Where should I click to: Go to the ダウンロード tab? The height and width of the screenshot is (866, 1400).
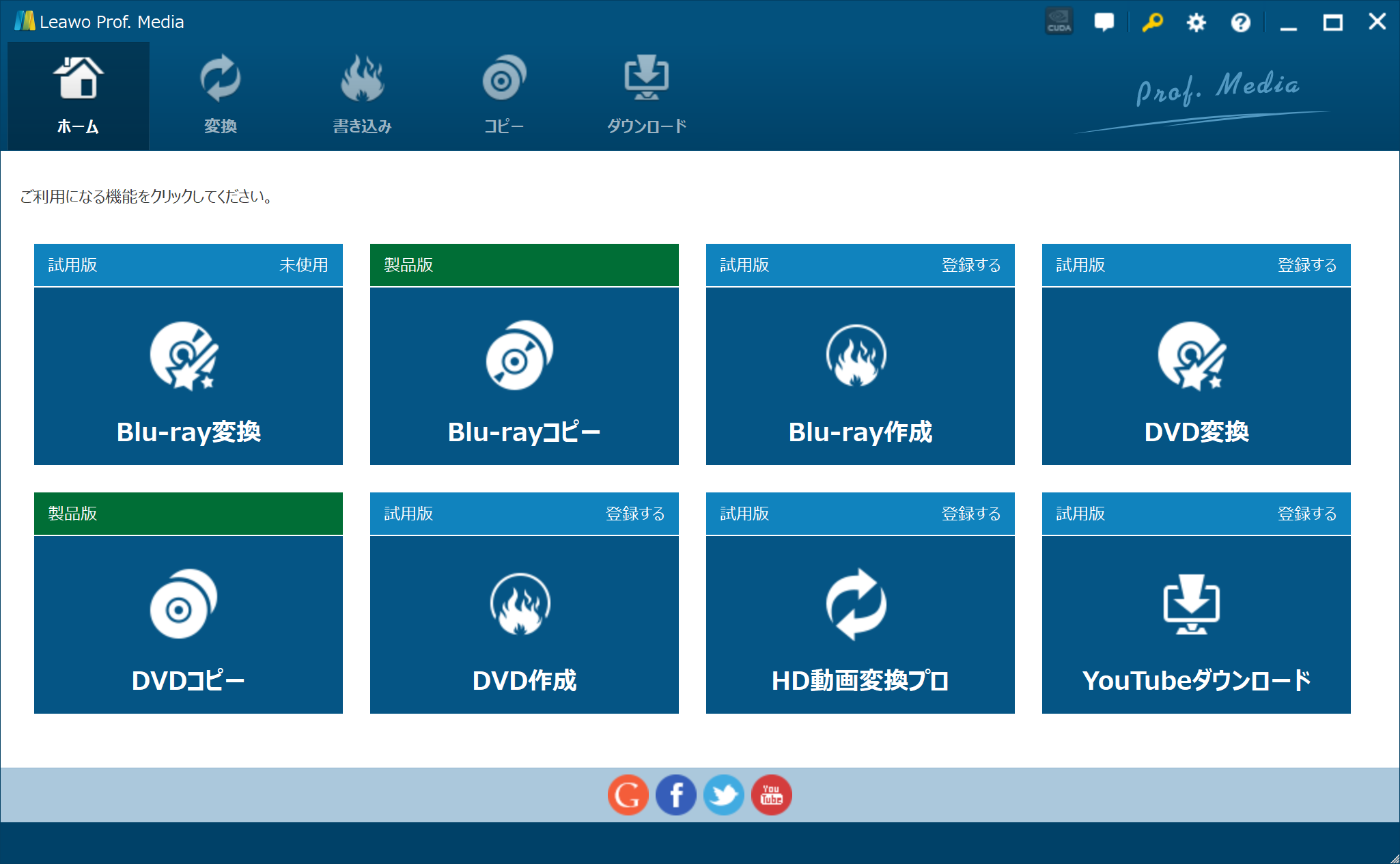646,96
